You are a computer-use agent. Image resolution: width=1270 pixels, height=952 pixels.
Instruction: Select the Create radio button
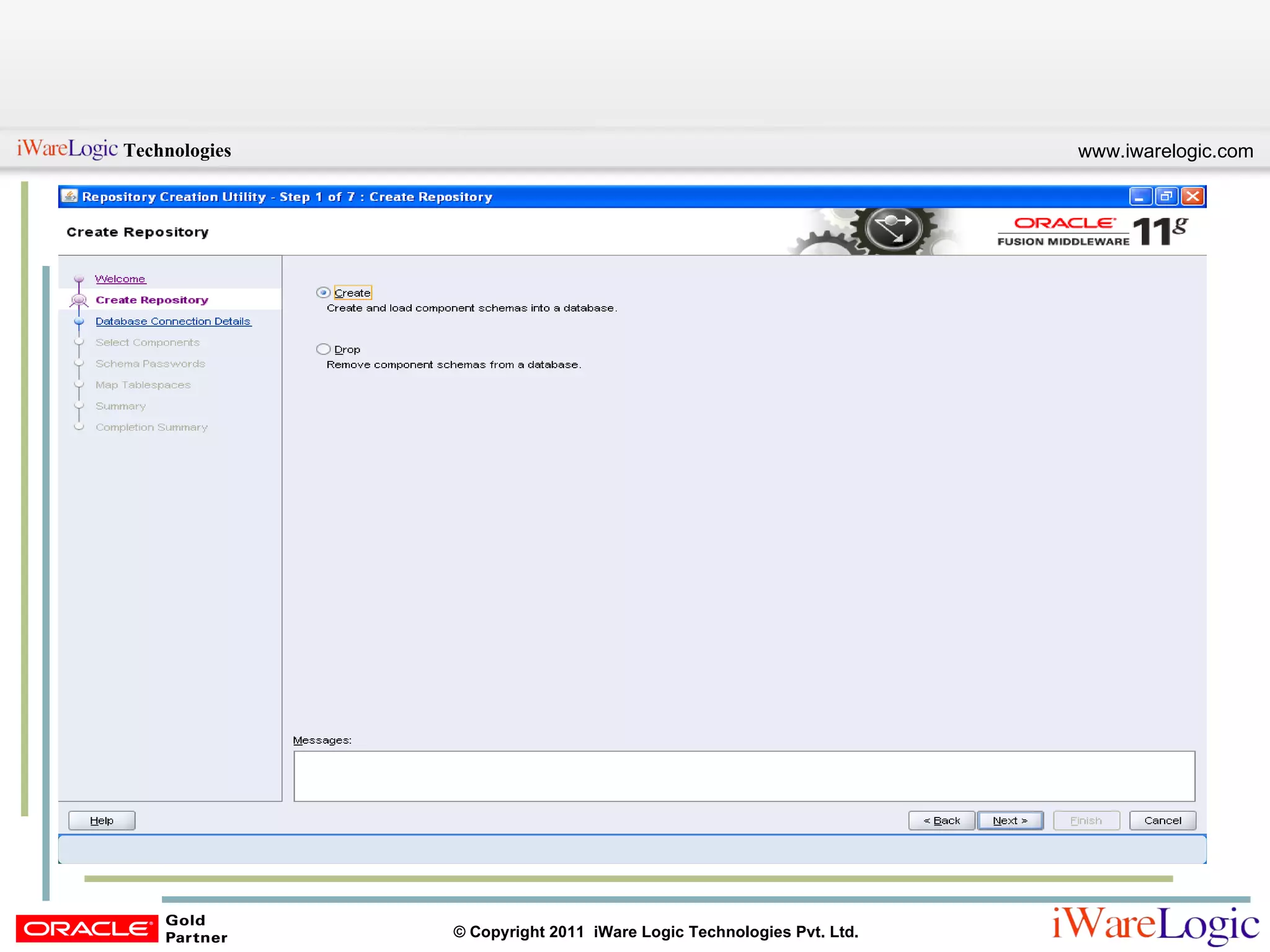click(x=323, y=293)
